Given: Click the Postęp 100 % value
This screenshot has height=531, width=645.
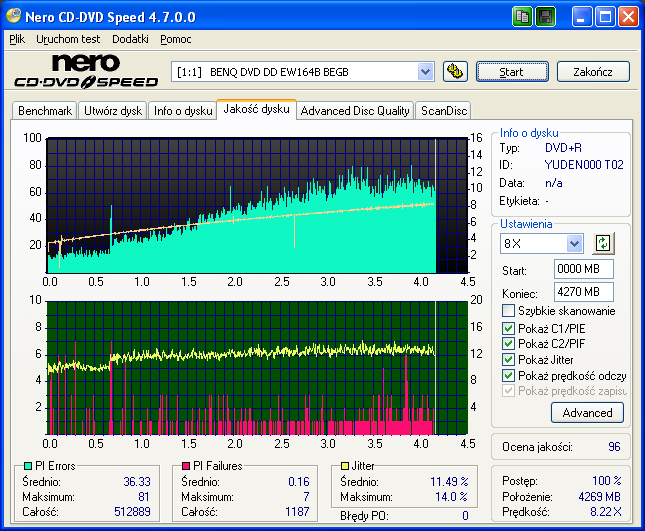Looking at the screenshot, I should [x=607, y=480].
